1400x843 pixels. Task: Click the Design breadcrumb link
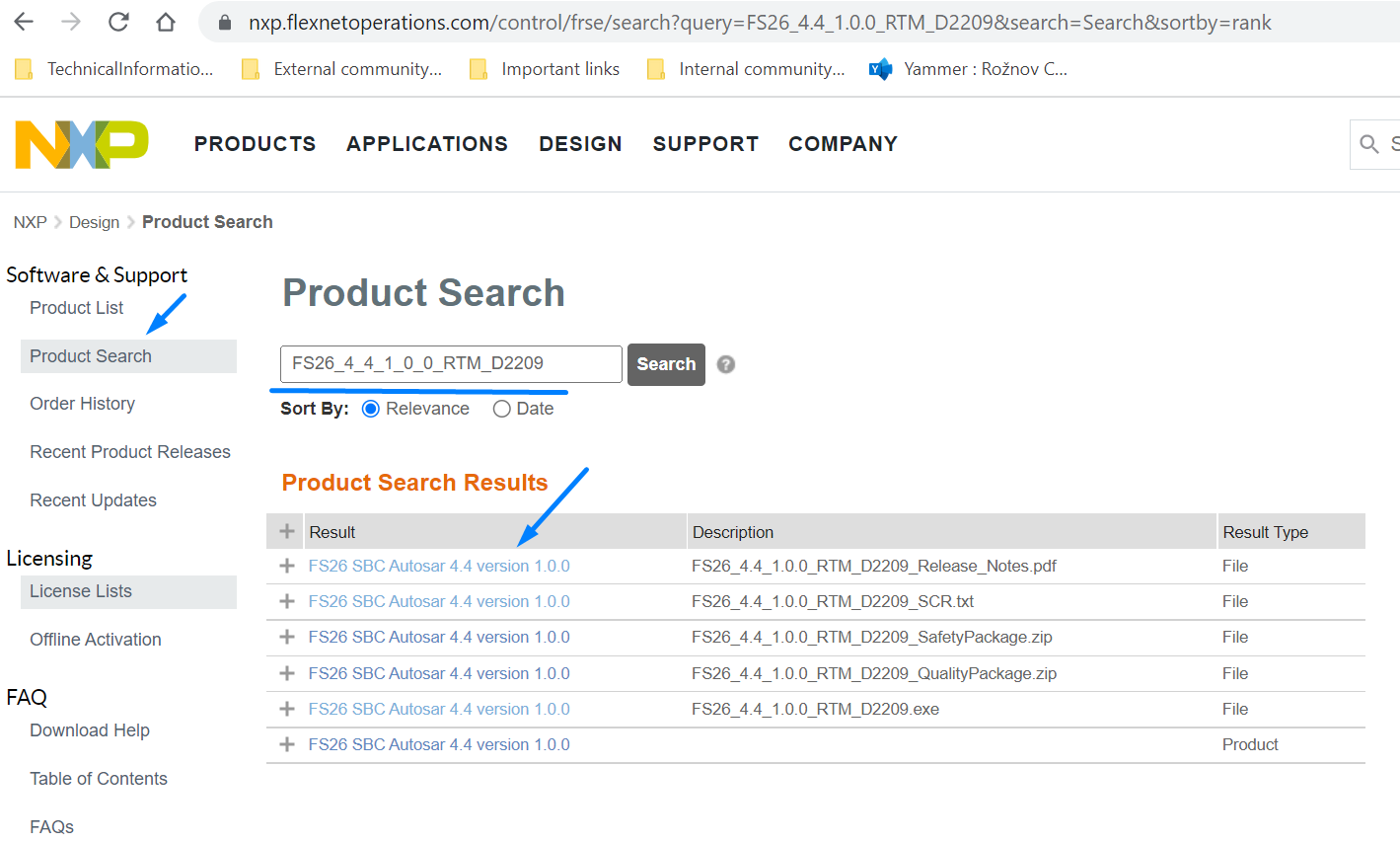click(x=94, y=221)
